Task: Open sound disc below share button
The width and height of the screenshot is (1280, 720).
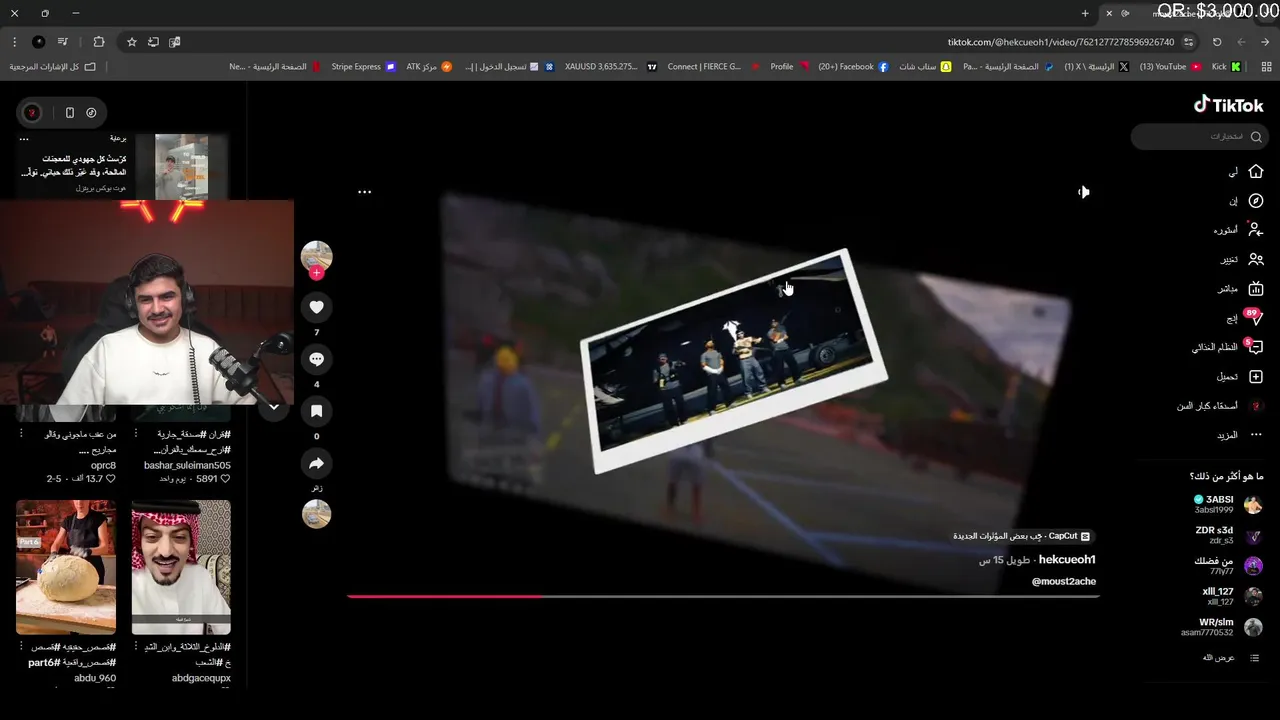Action: click(316, 513)
